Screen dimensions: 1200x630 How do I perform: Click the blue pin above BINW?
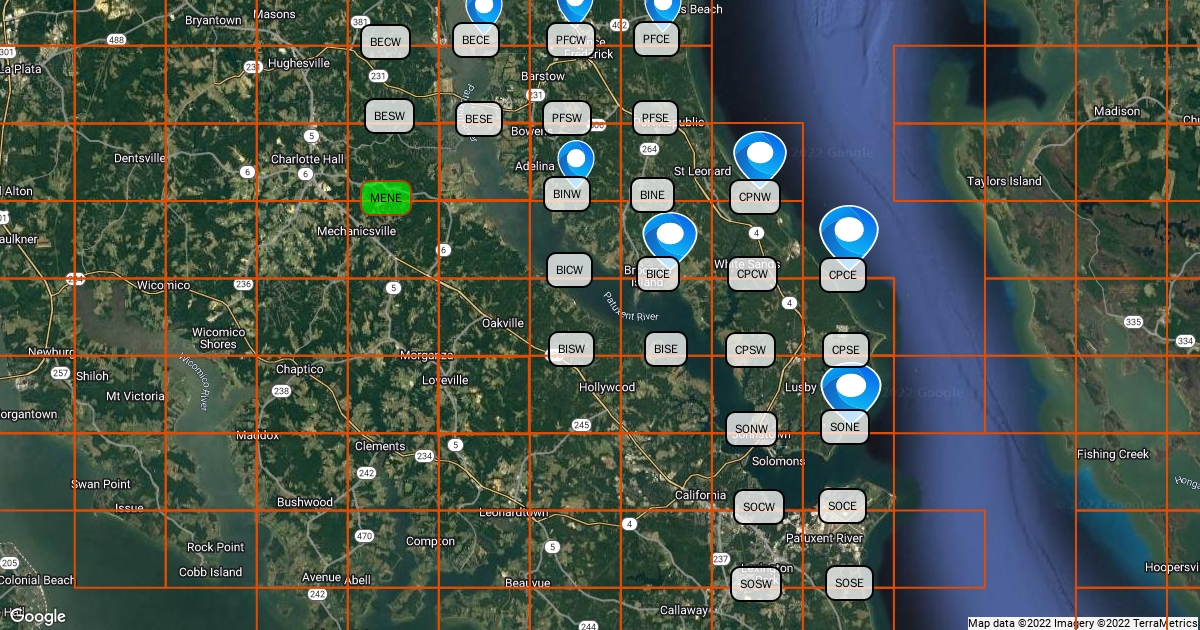pos(575,158)
